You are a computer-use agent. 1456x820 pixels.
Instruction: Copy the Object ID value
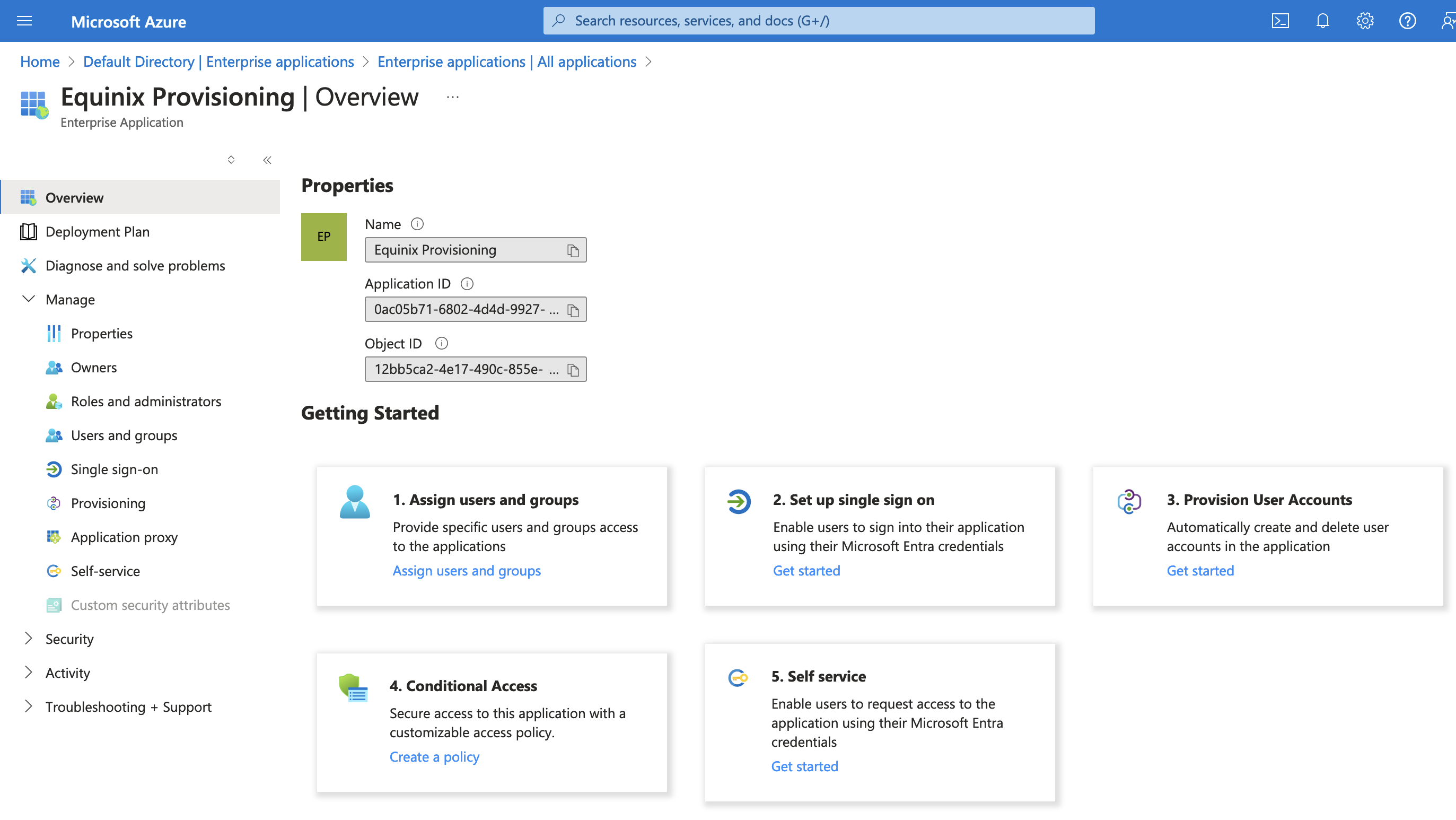point(573,370)
